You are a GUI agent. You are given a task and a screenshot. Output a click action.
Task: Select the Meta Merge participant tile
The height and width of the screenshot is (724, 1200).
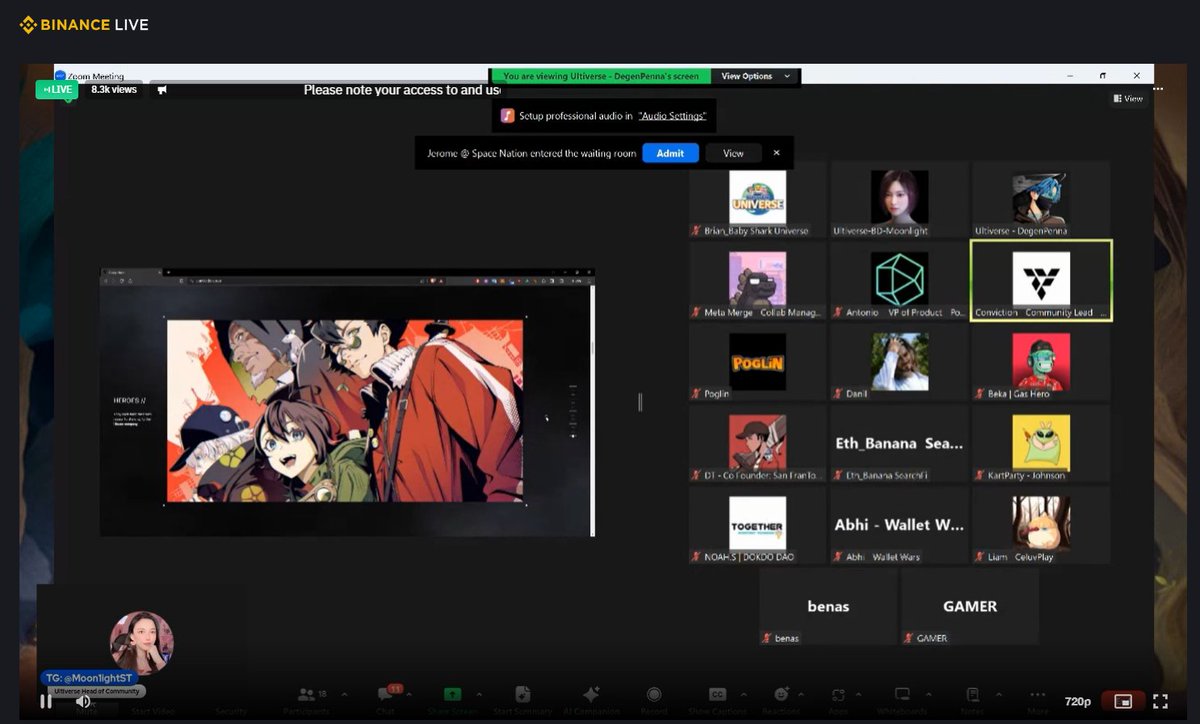pos(757,281)
